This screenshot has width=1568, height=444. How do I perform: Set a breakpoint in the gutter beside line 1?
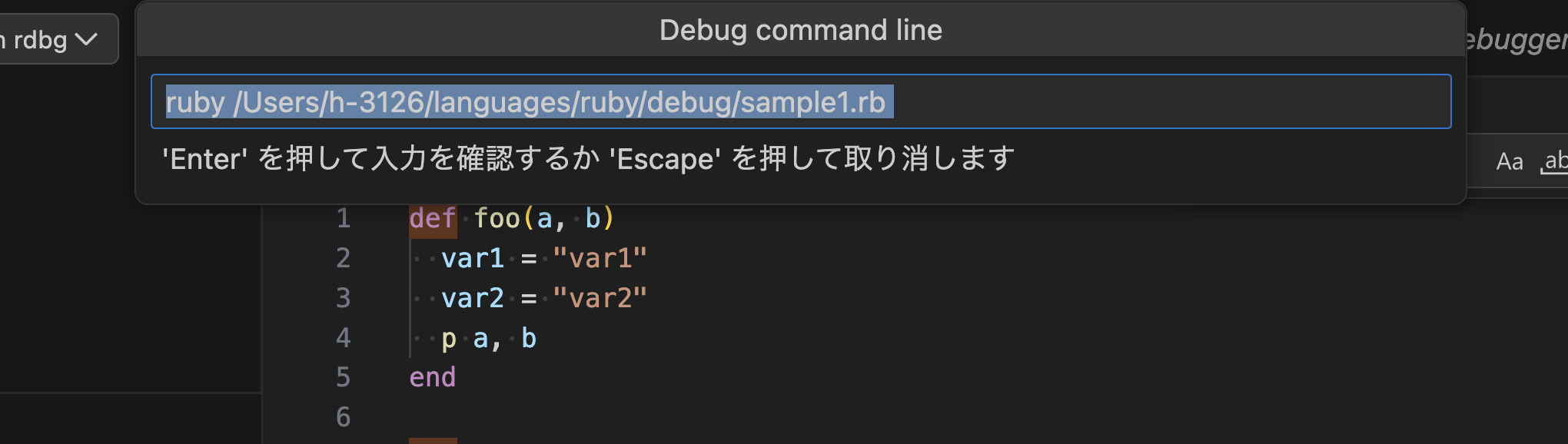click(x=307, y=218)
